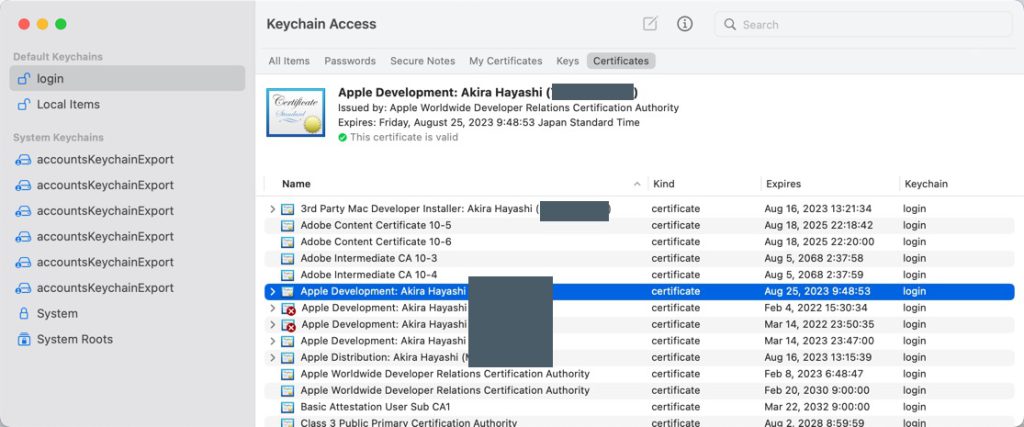Expand the selected Apple Development certificate row
This screenshot has width=1024, height=427.
(x=272, y=291)
